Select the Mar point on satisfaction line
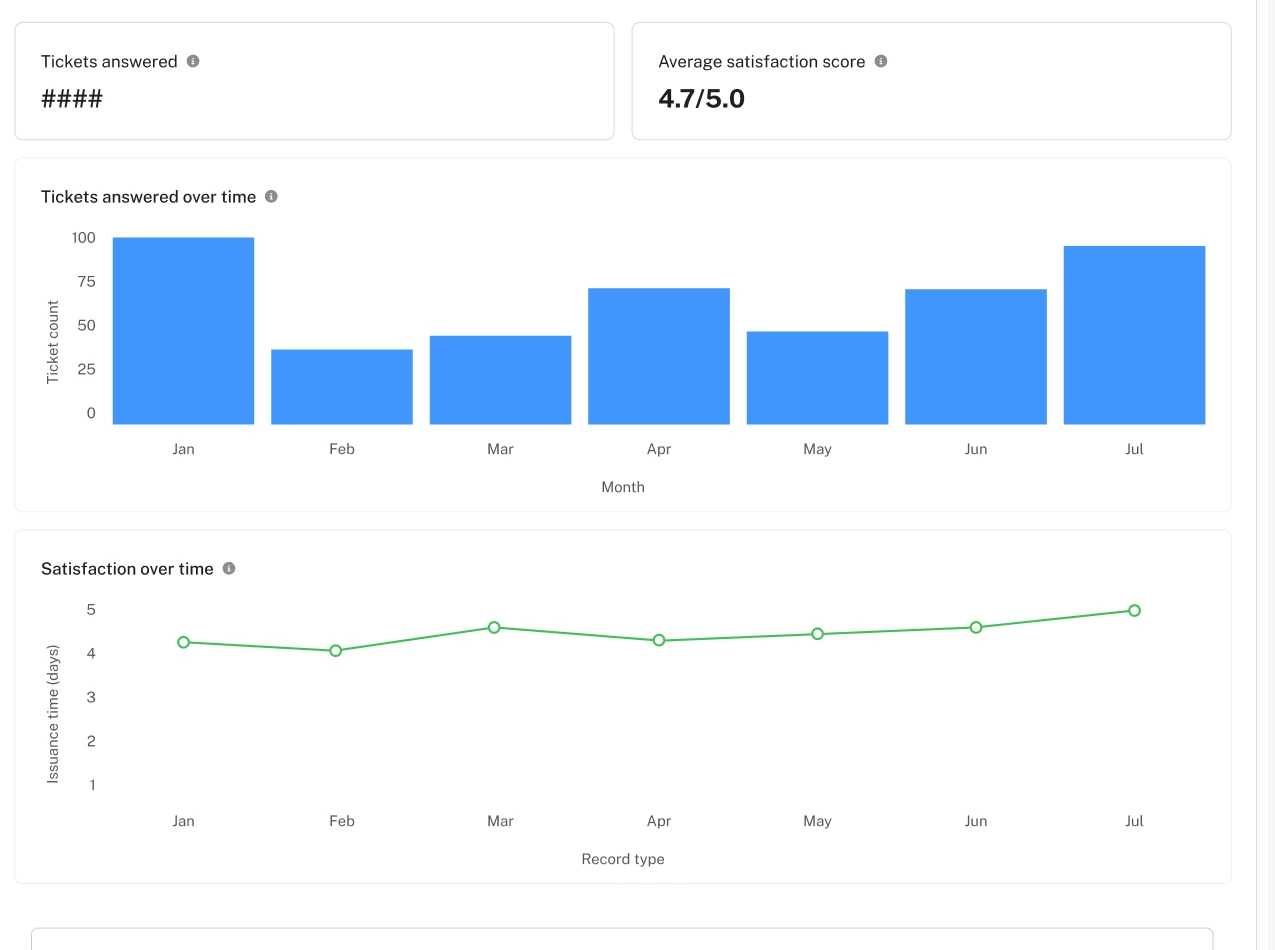1275x950 pixels. click(x=494, y=627)
